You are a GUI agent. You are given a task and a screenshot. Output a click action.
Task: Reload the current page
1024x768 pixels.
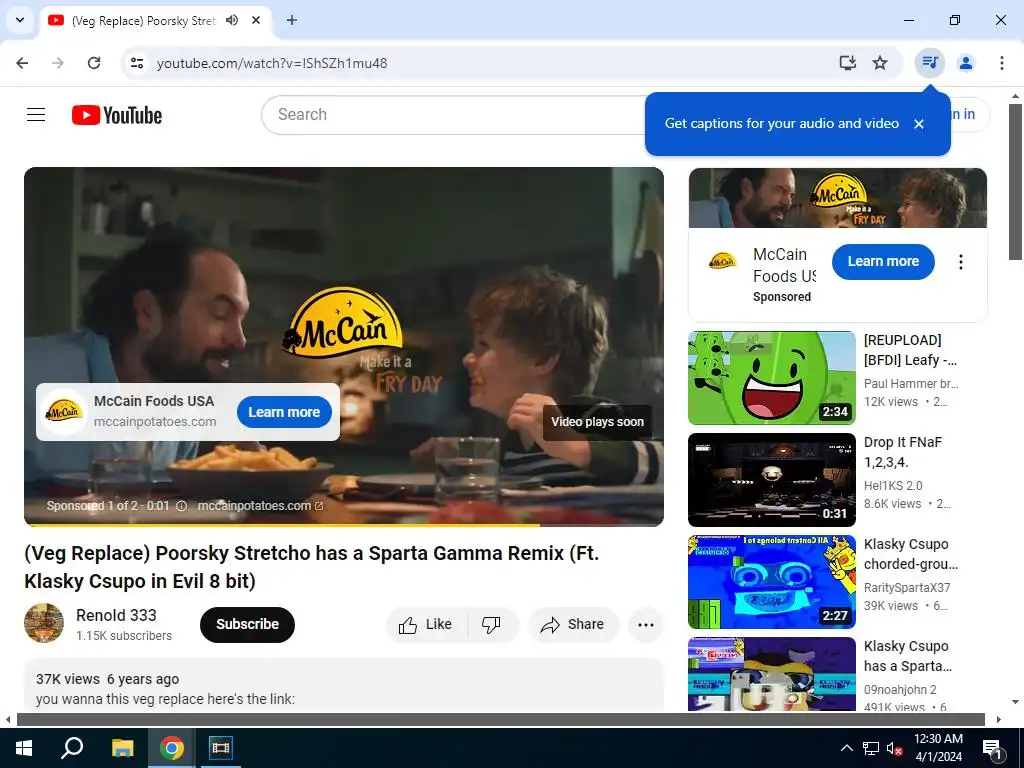[x=94, y=63]
